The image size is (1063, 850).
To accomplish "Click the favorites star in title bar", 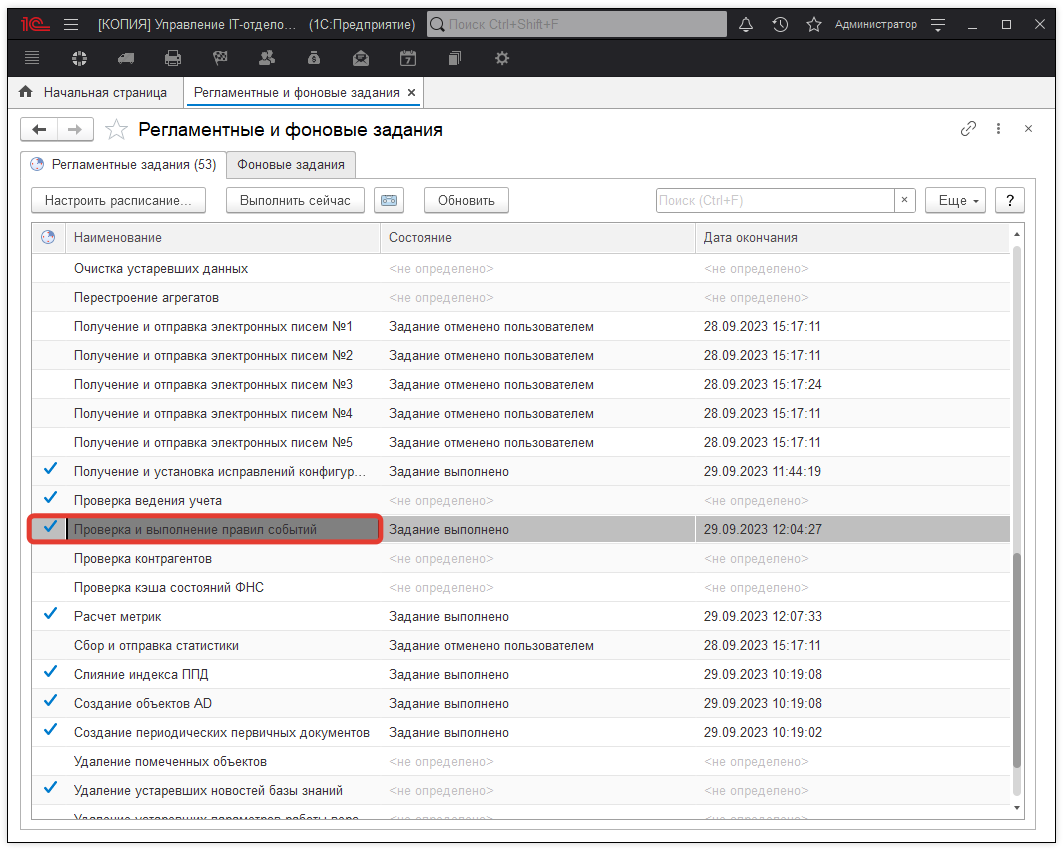I will tap(813, 24).
